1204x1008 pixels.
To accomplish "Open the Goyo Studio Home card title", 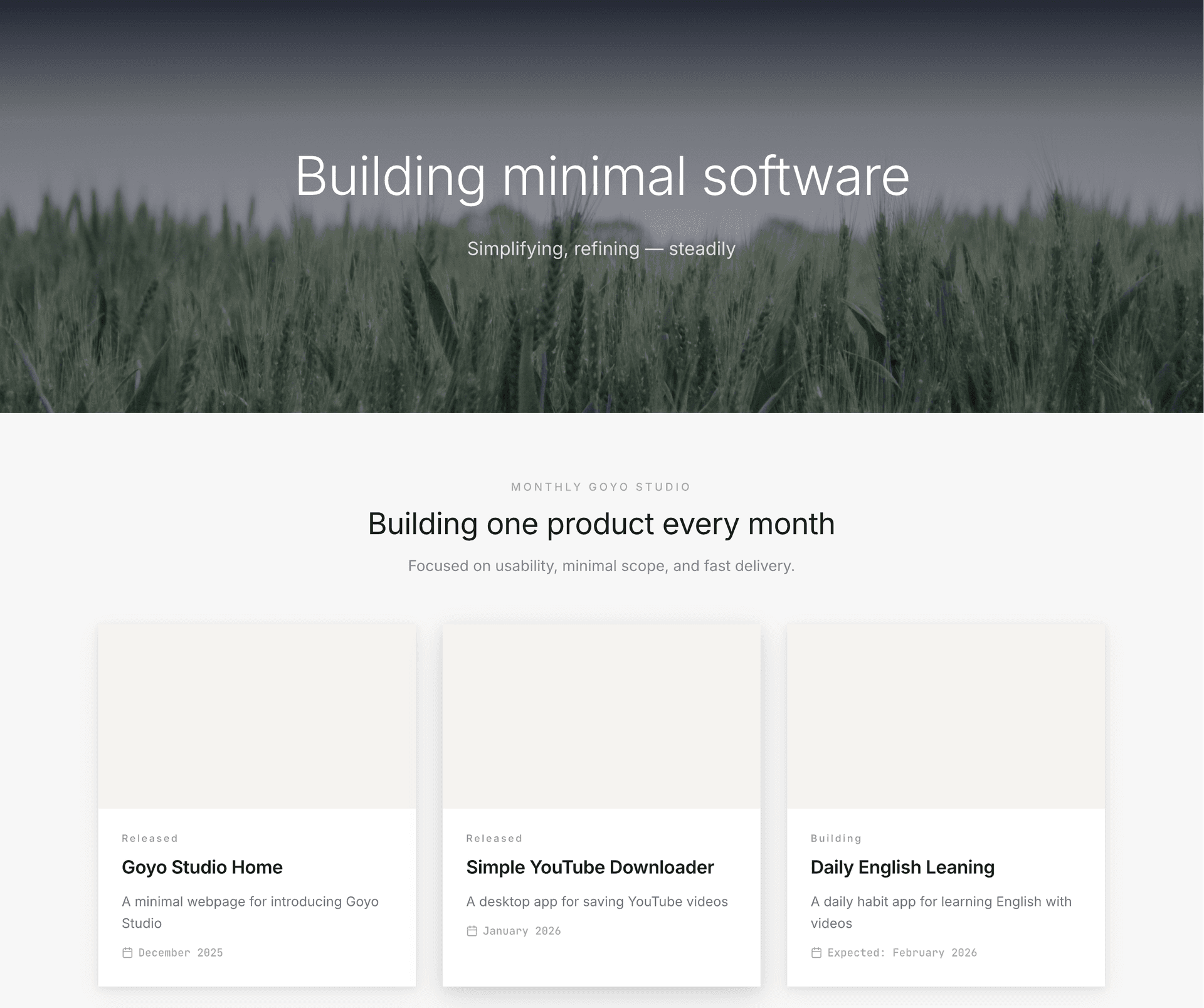I will pos(202,867).
